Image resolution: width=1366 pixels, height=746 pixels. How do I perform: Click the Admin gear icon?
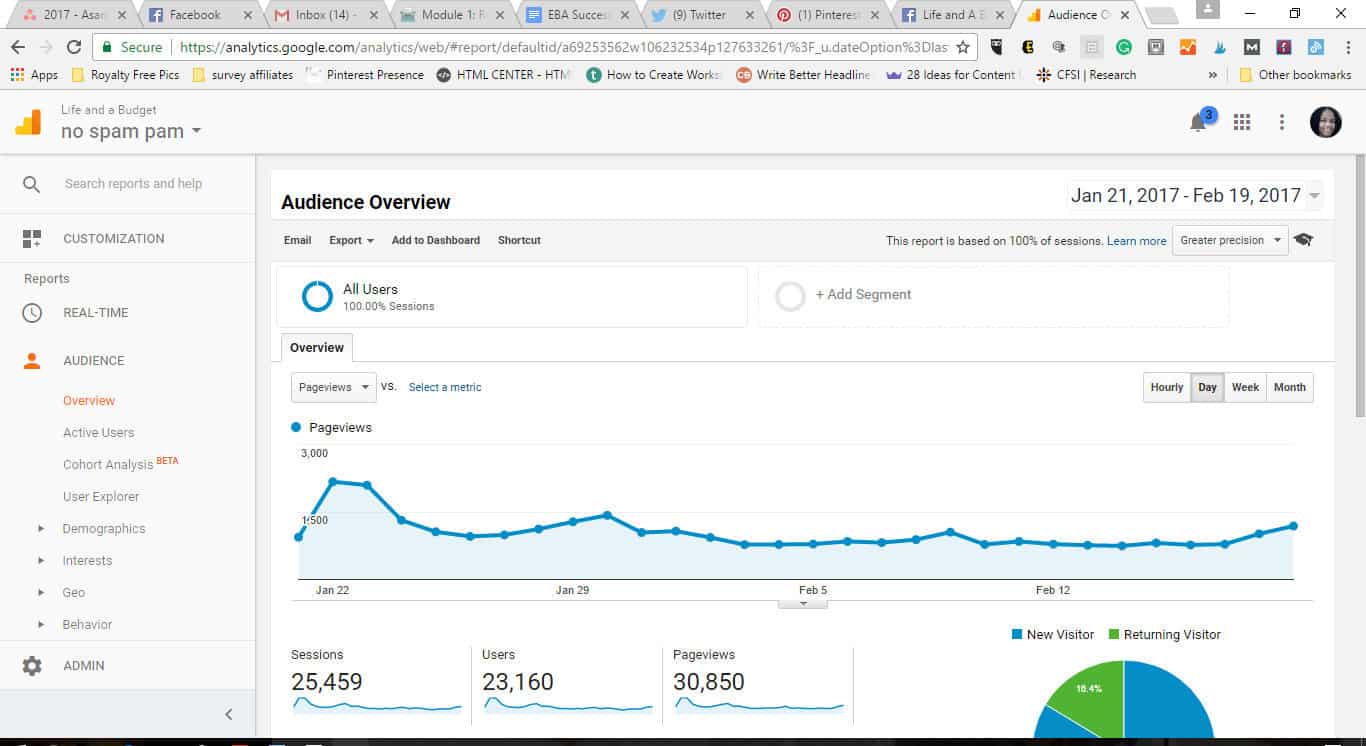32,666
